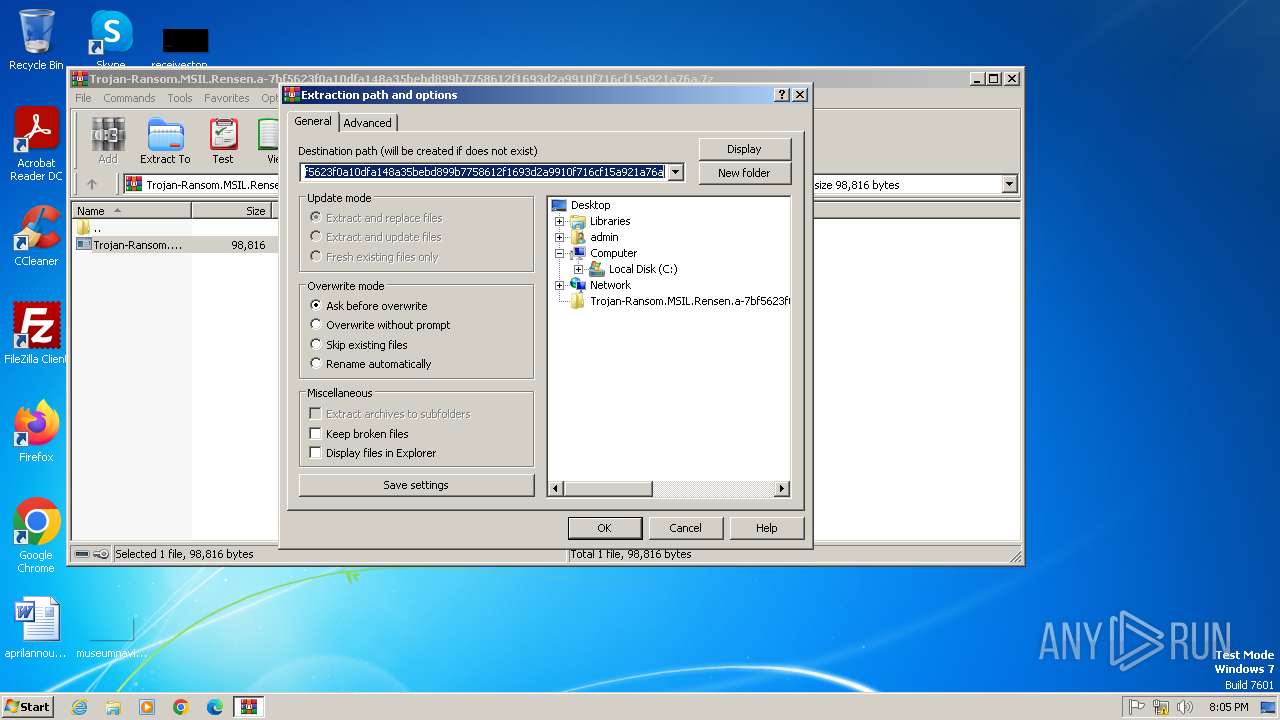1280x720 pixels.
Task: Select Skip existing files option
Action: click(x=359, y=345)
